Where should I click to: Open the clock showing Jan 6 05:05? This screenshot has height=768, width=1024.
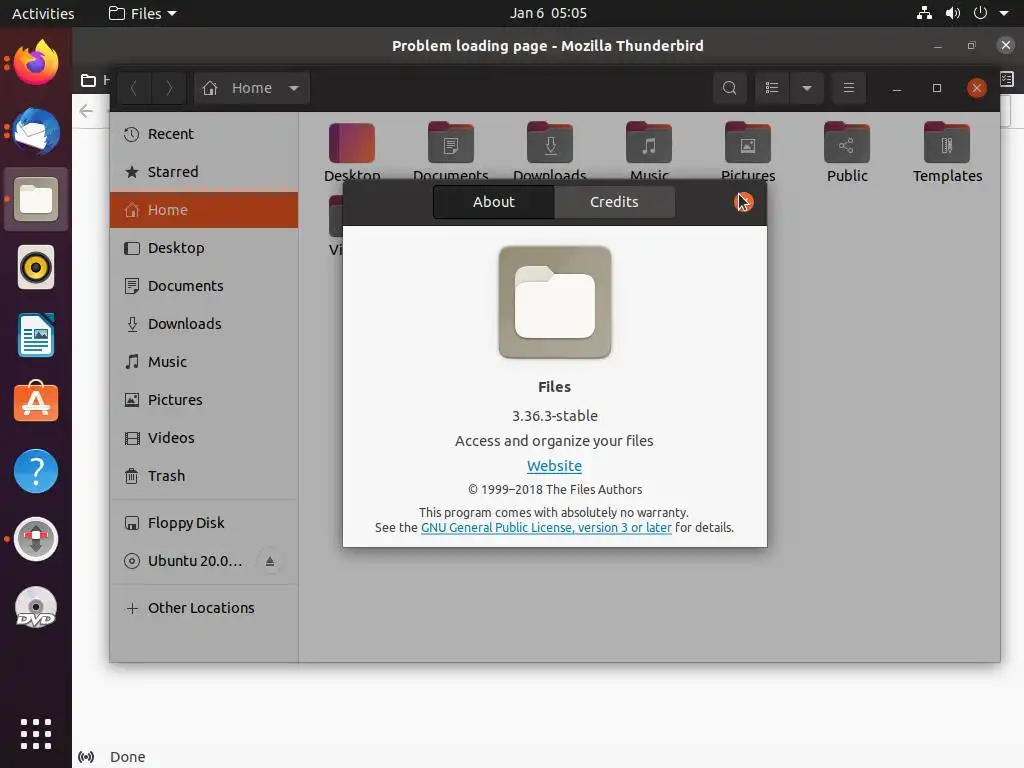pyautogui.click(x=548, y=13)
